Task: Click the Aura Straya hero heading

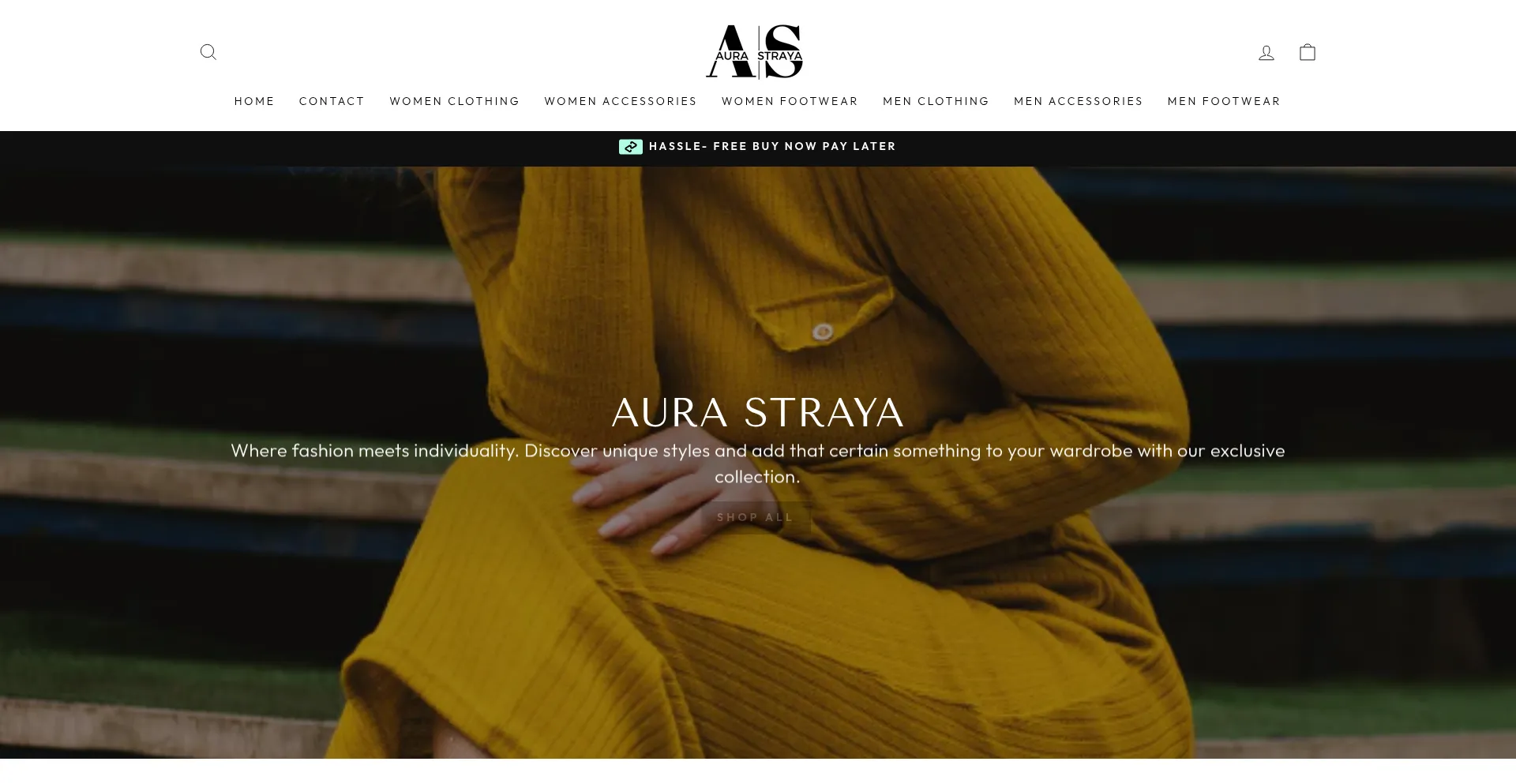Action: click(758, 412)
